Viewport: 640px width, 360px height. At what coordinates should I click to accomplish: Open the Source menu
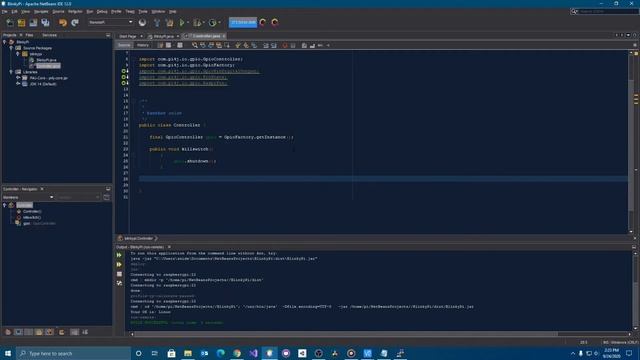click(x=58, y=11)
